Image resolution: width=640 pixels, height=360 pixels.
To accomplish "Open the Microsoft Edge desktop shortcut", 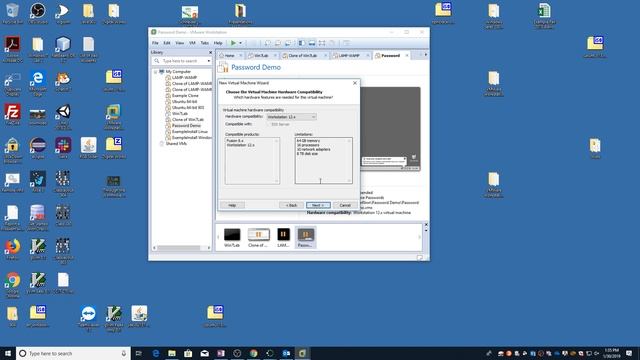I will pyautogui.click(x=38, y=82).
